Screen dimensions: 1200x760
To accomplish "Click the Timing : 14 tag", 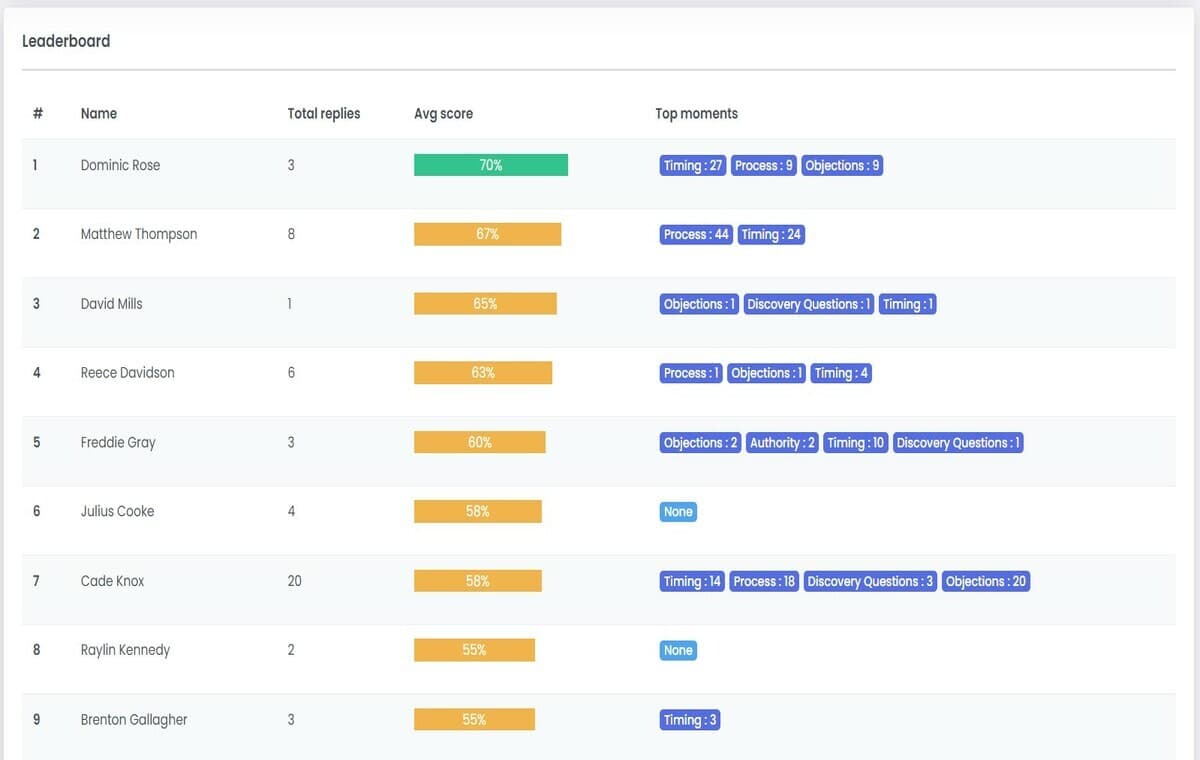I will click(692, 581).
